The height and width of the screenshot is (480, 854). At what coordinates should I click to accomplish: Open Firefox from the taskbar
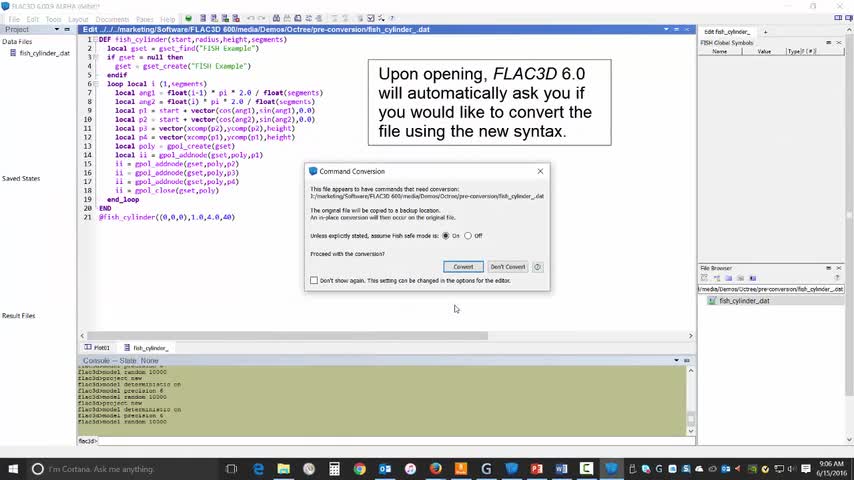click(435, 469)
